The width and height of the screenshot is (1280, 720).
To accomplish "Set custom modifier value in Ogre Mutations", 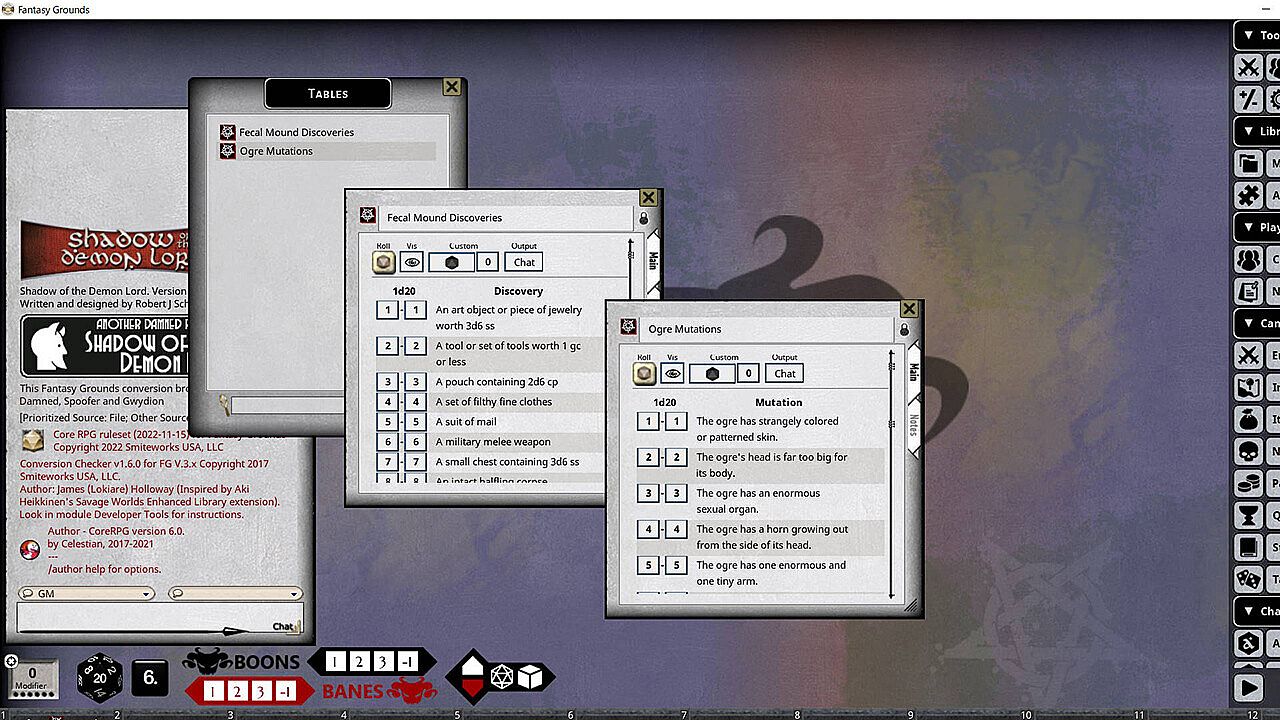I will pyautogui.click(x=748, y=373).
